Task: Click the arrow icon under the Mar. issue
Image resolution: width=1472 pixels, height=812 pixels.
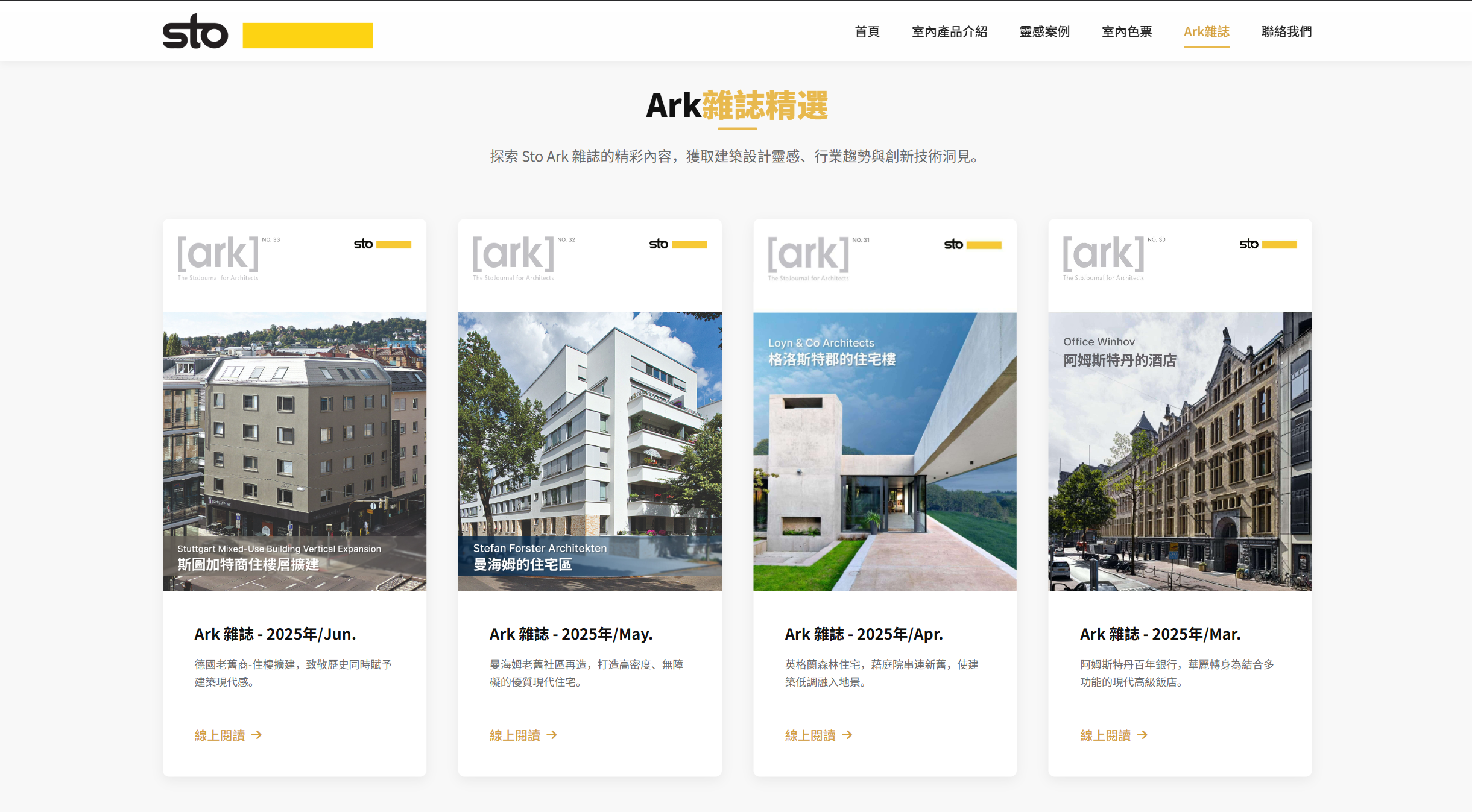Action: [x=1142, y=735]
